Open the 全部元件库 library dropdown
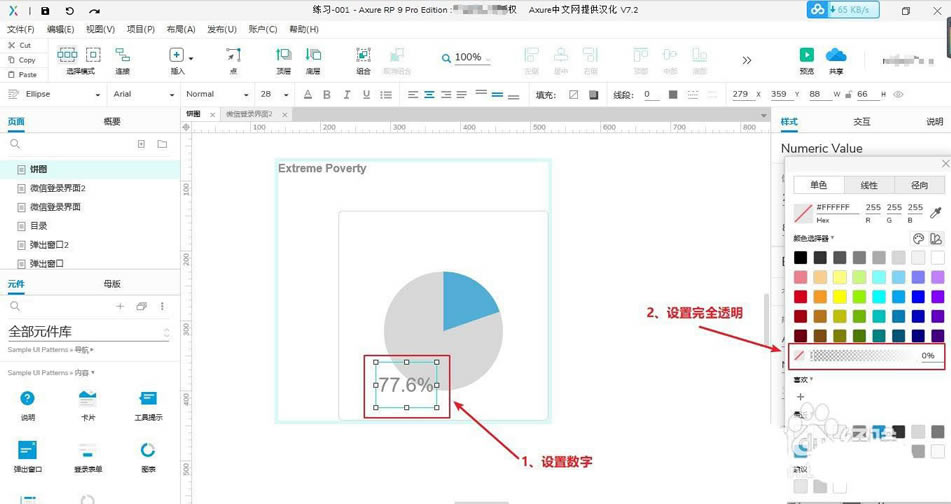Image resolution: width=951 pixels, height=504 pixels. (89, 332)
